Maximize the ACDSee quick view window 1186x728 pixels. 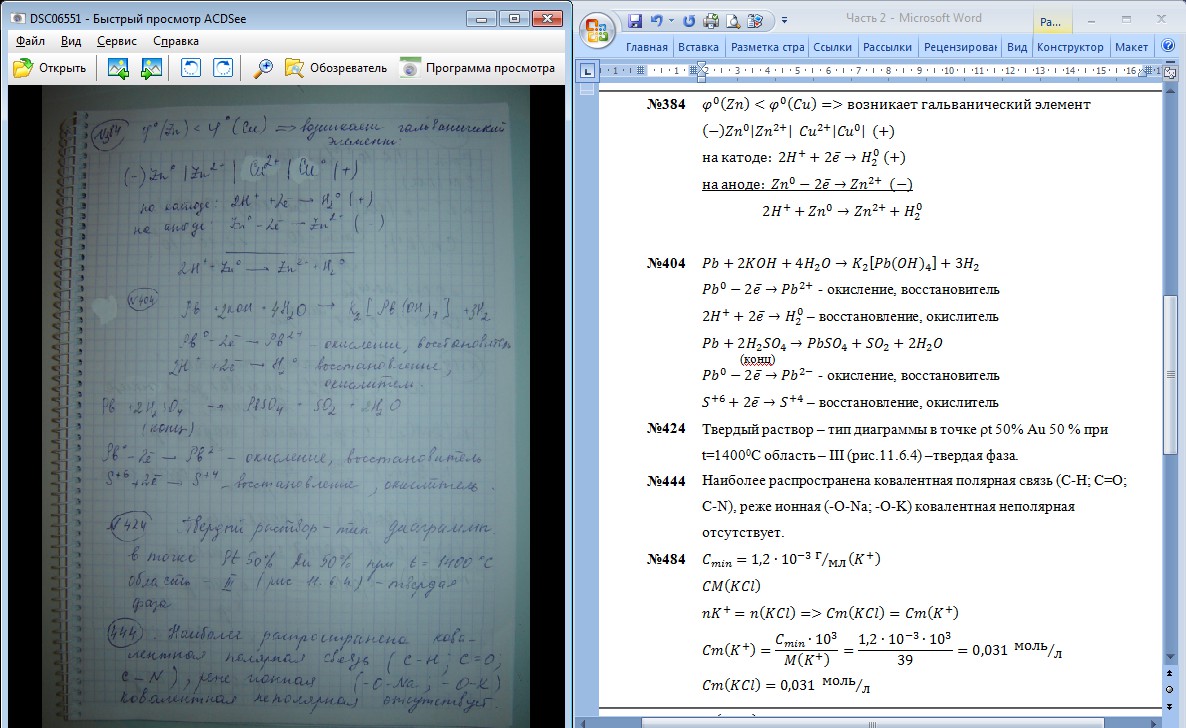click(514, 19)
